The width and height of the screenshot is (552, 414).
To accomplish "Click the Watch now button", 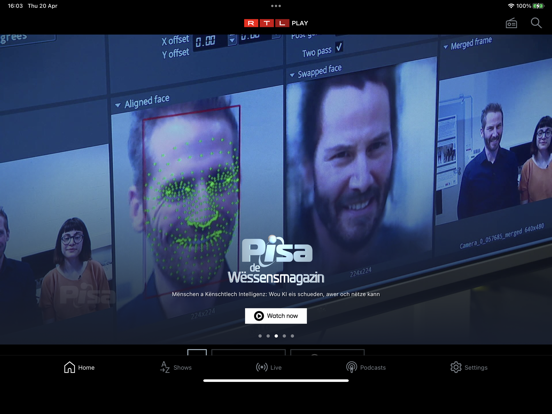I will tap(276, 316).
